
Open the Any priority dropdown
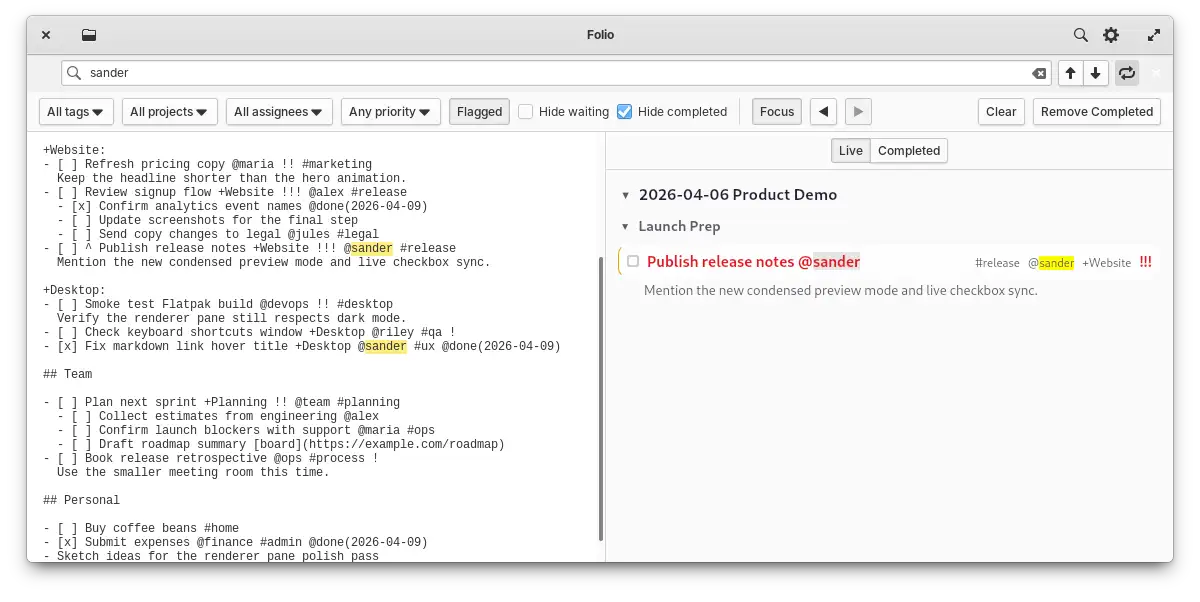pos(391,112)
